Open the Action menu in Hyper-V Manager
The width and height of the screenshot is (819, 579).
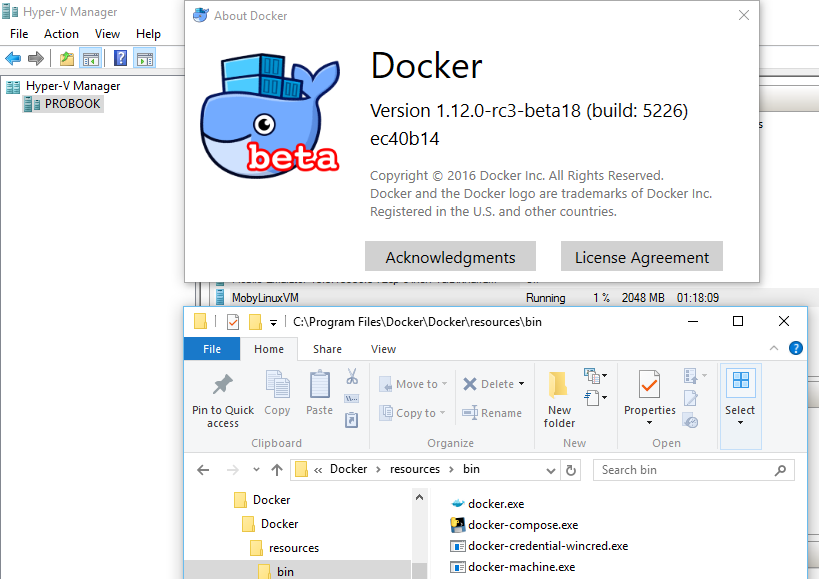click(x=61, y=34)
